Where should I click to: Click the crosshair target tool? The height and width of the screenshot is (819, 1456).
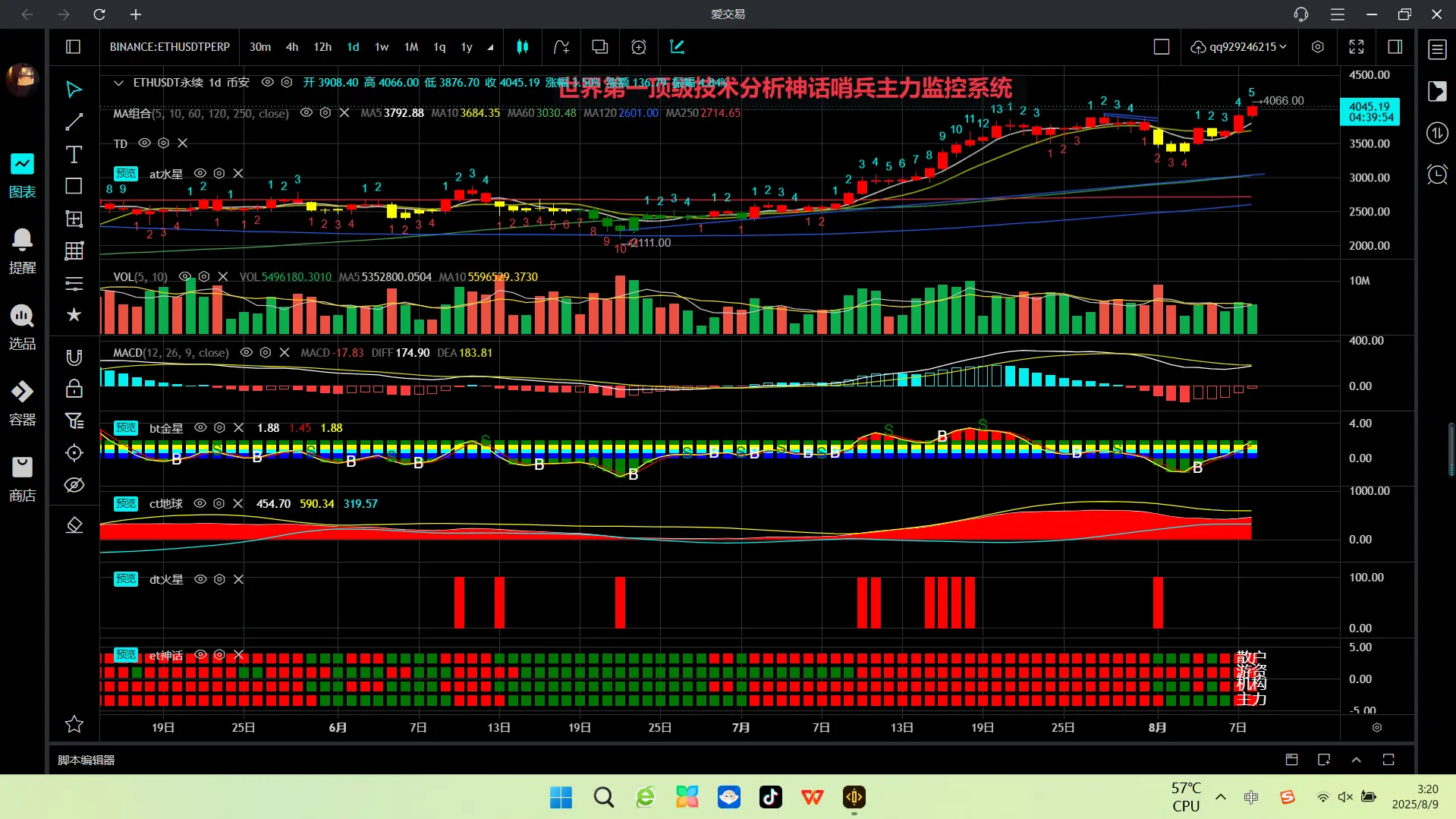pyautogui.click(x=74, y=453)
